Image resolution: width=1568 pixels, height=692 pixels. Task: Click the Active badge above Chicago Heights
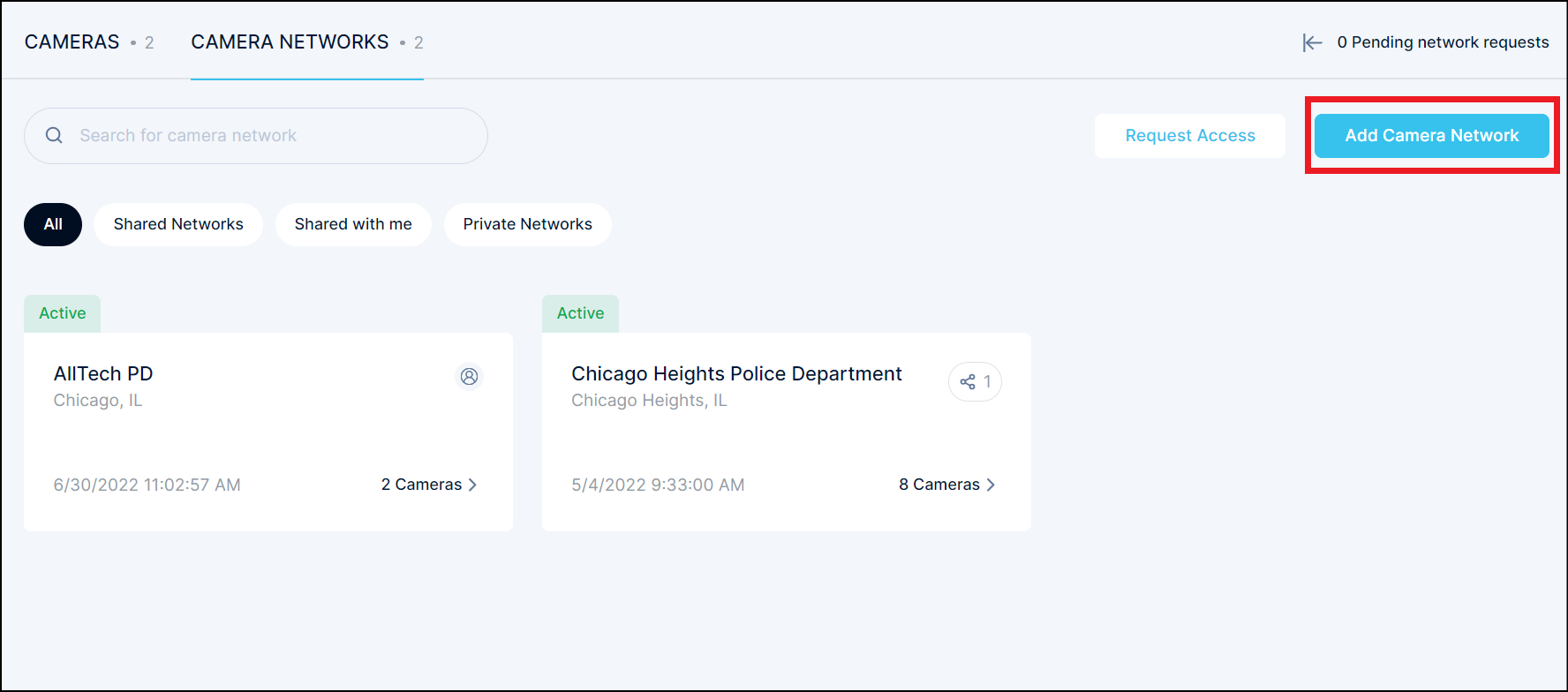tap(580, 313)
